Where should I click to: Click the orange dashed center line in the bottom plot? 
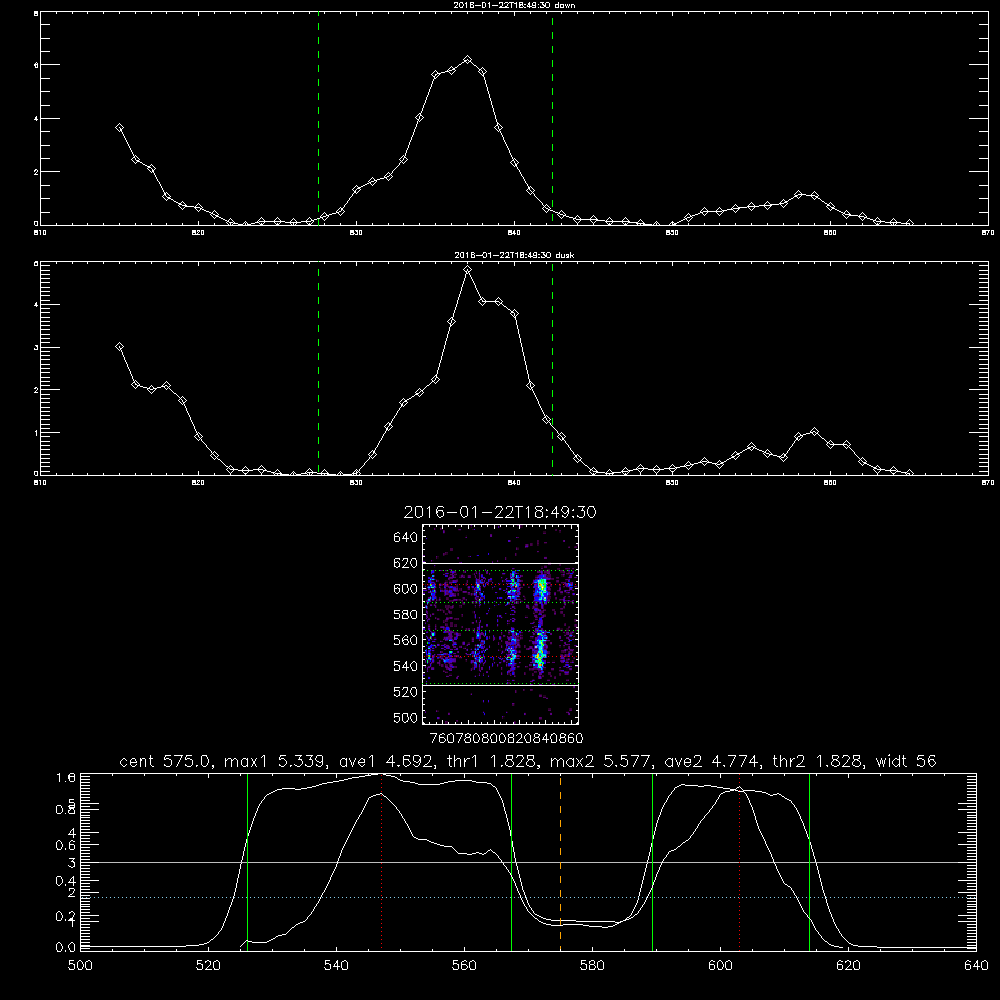pos(561,861)
